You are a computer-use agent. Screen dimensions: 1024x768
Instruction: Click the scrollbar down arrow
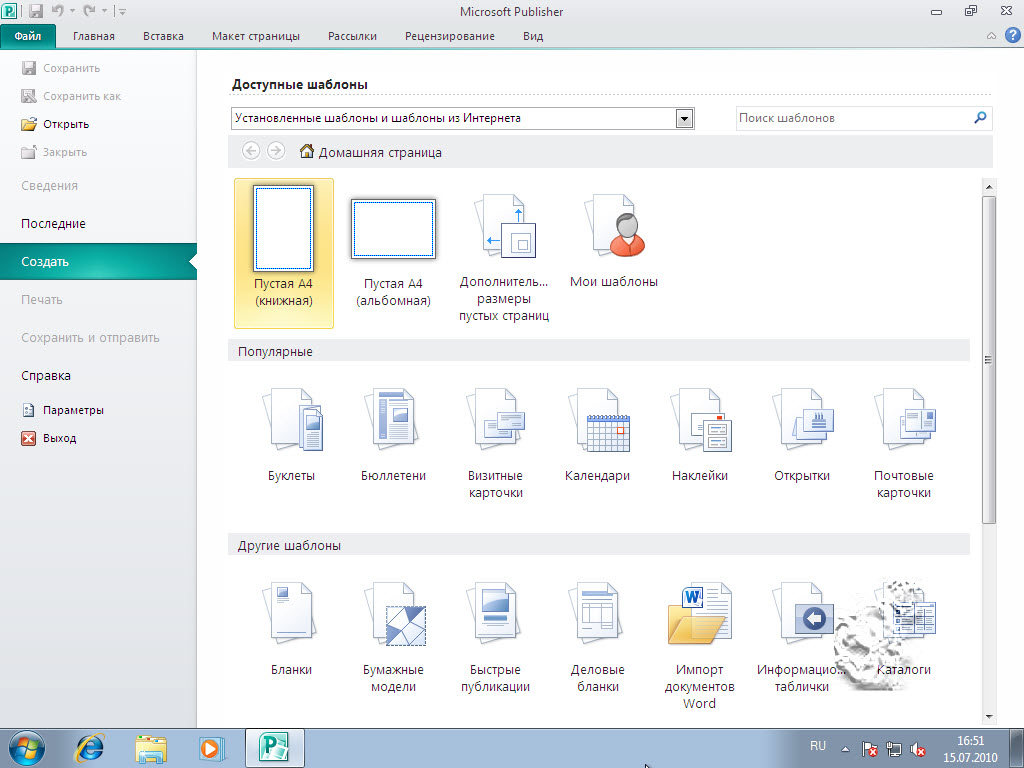(x=989, y=716)
